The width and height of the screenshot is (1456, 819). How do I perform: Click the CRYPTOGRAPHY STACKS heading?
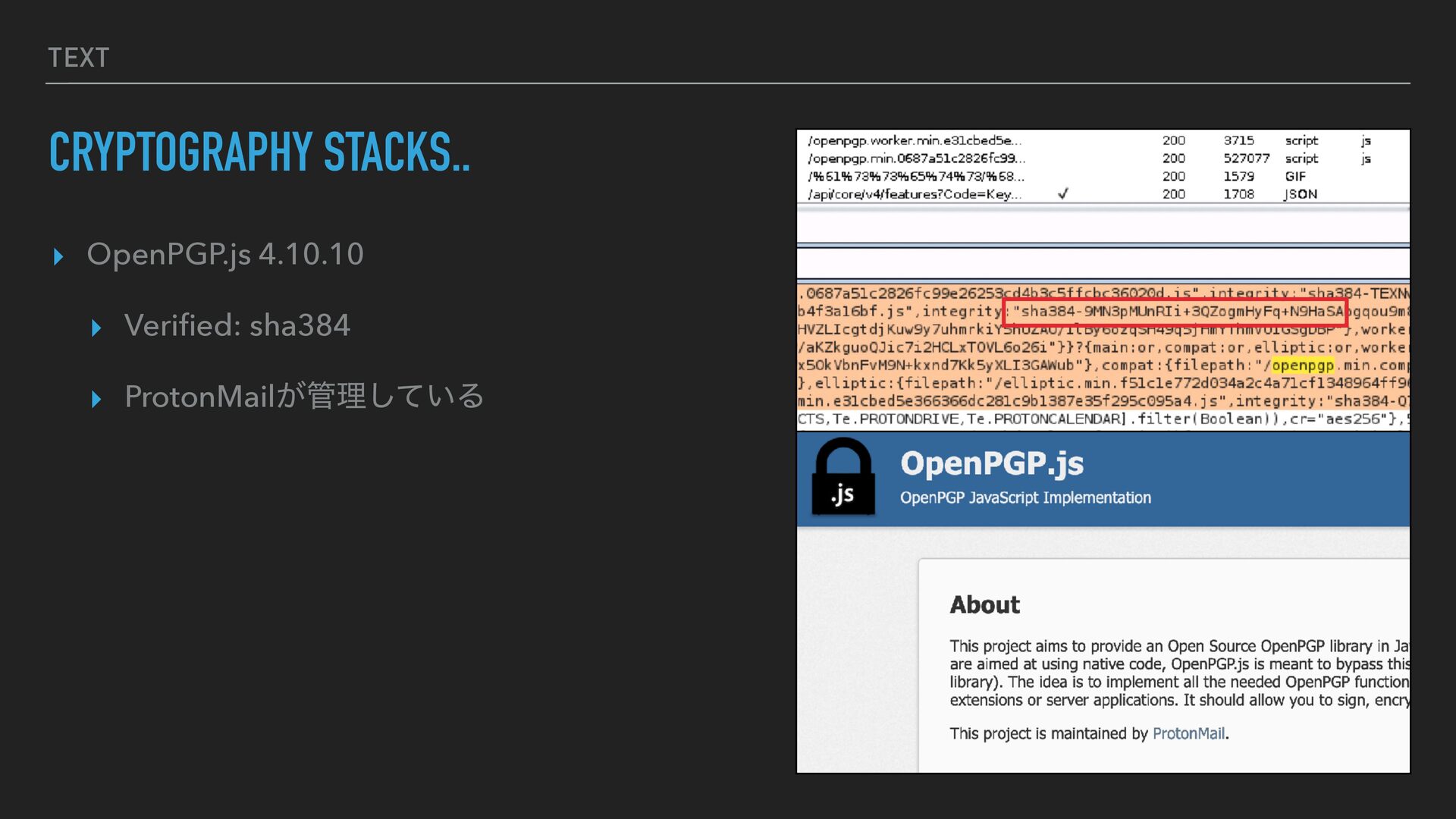pos(259,152)
